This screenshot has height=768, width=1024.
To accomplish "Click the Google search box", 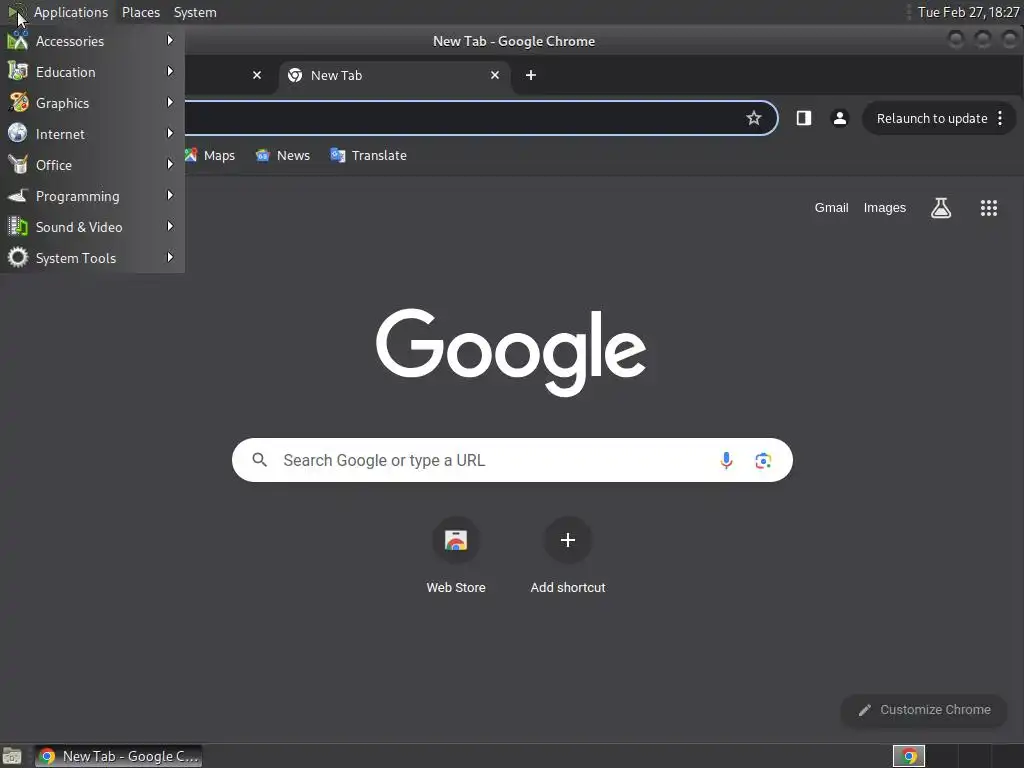I will pos(512,460).
